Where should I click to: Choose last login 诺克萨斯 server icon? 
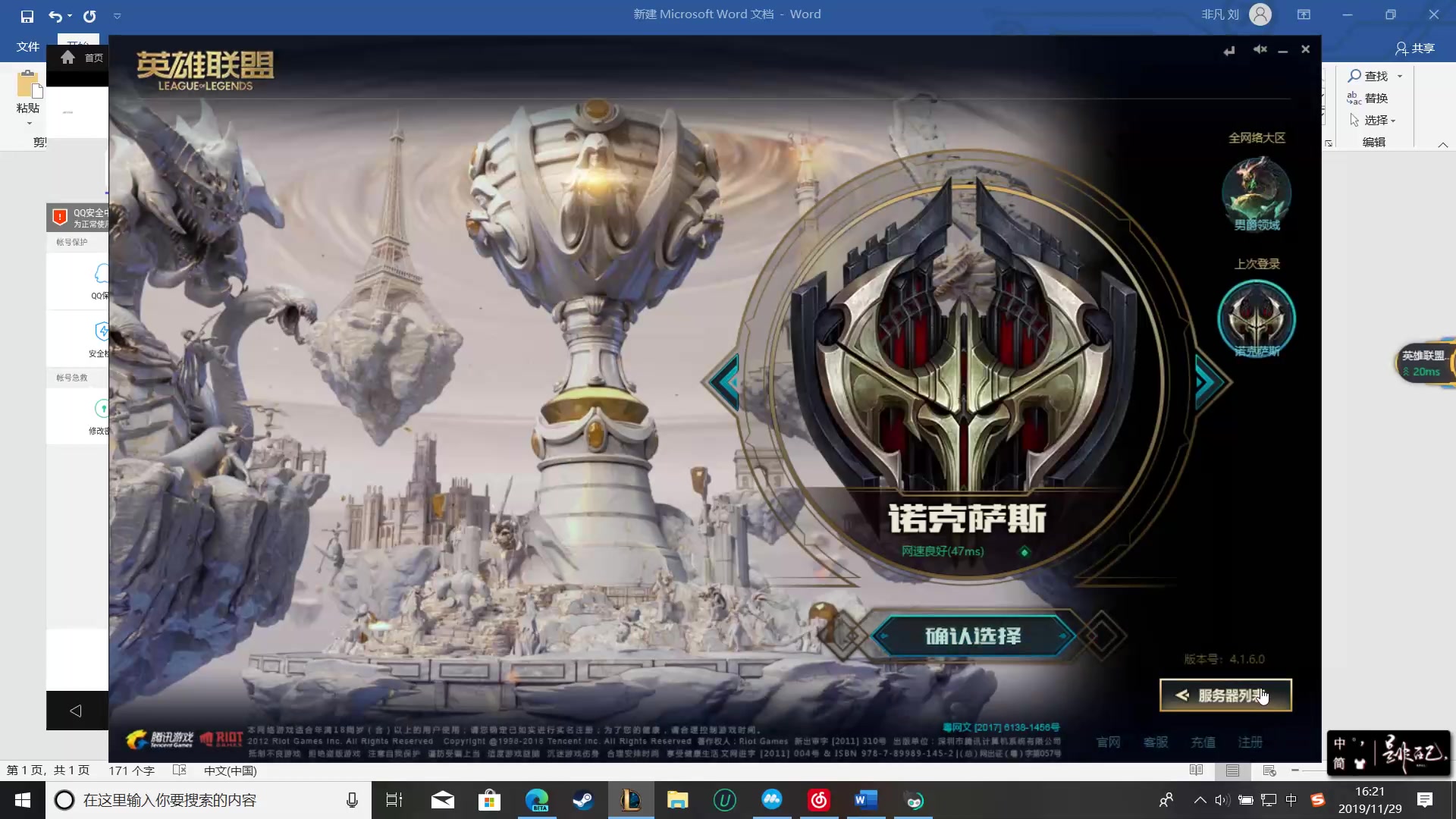click(x=1257, y=317)
